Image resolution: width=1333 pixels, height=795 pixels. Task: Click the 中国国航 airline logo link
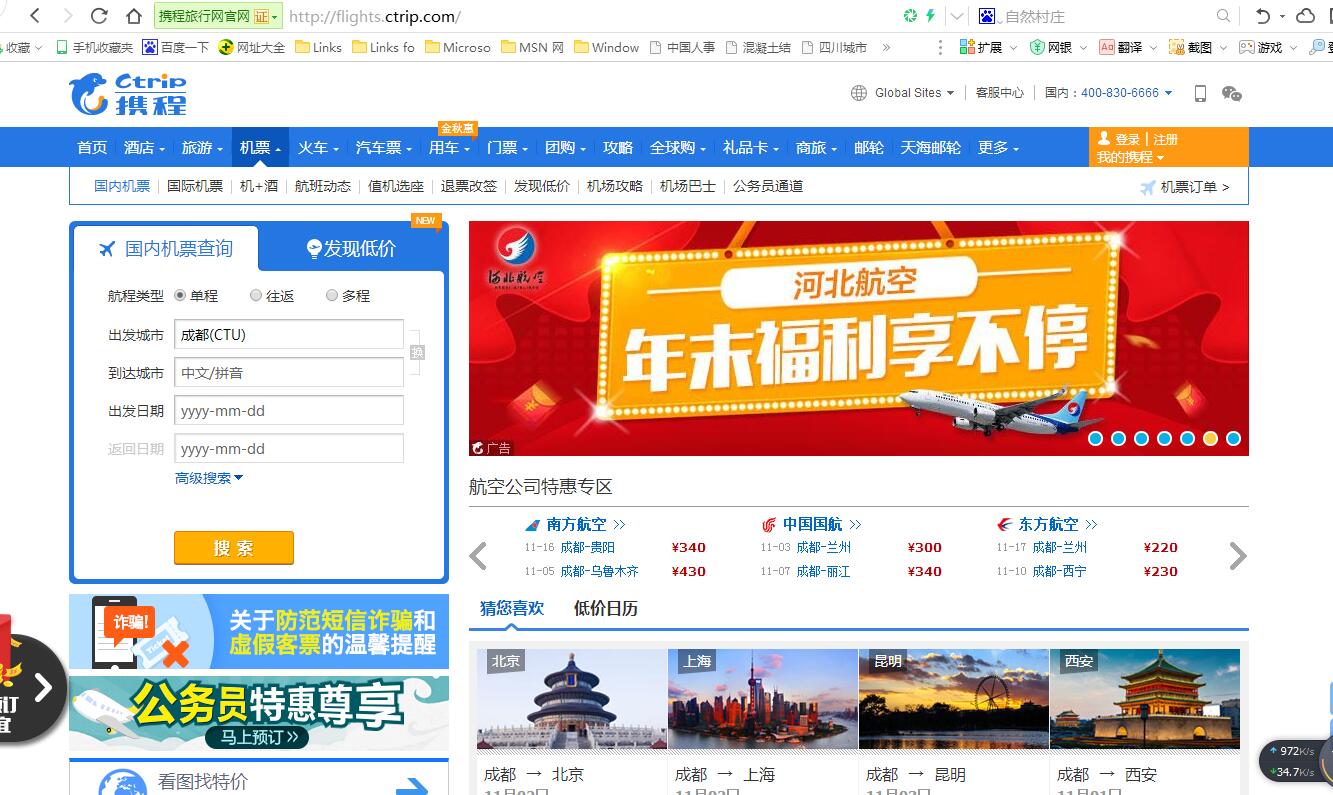811,524
